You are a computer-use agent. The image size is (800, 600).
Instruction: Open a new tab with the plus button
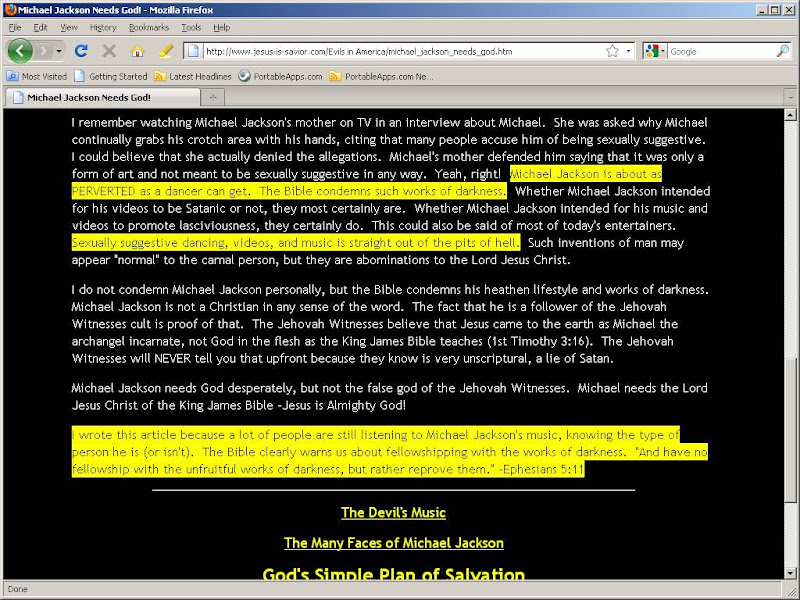point(213,97)
